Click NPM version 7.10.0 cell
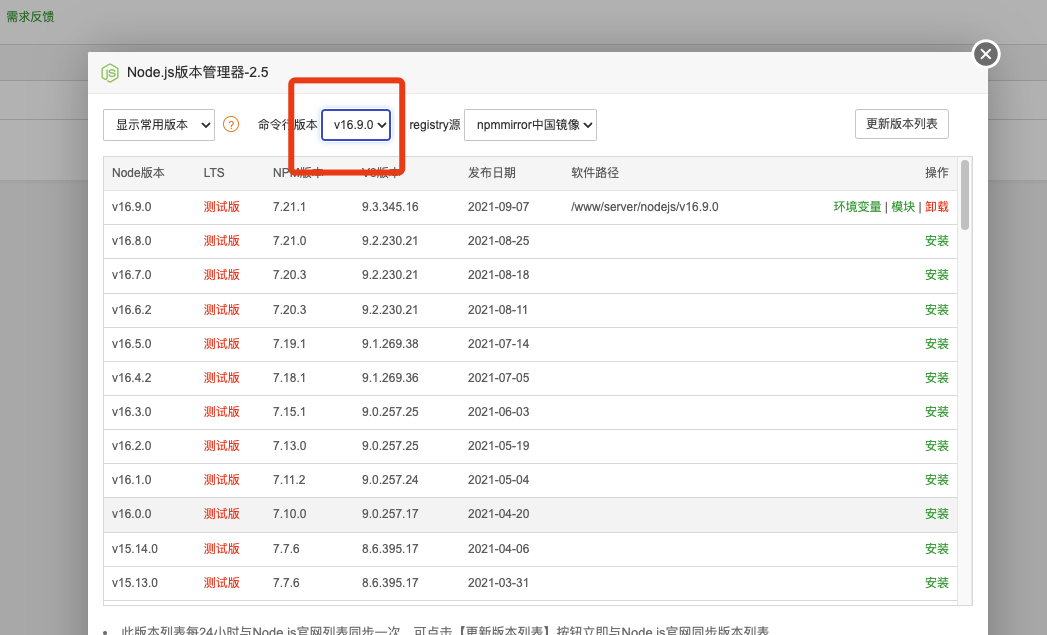The image size is (1047, 635). click(289, 514)
